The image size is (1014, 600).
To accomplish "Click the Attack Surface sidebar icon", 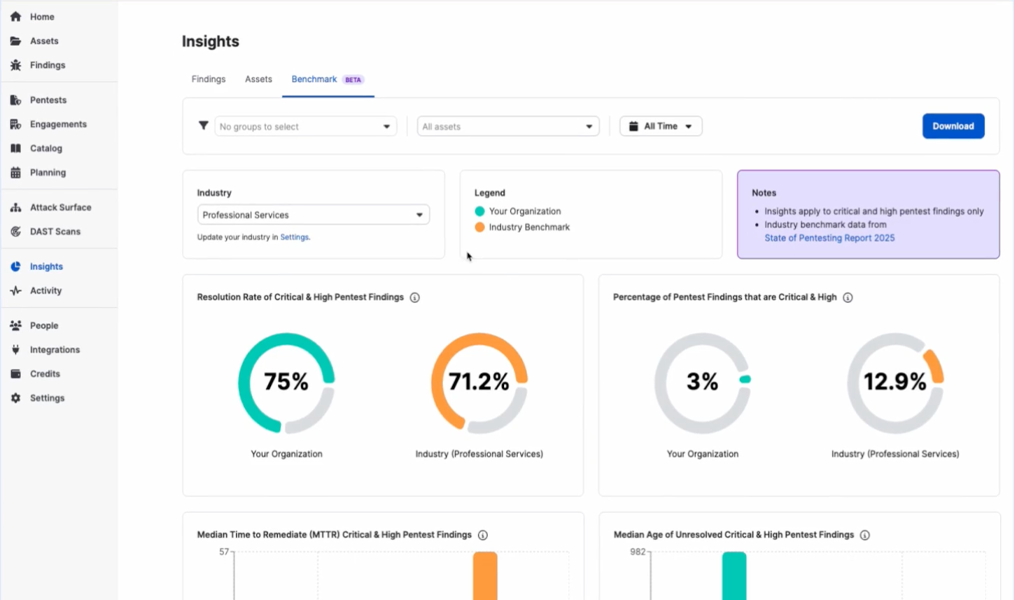I will coord(16,208).
